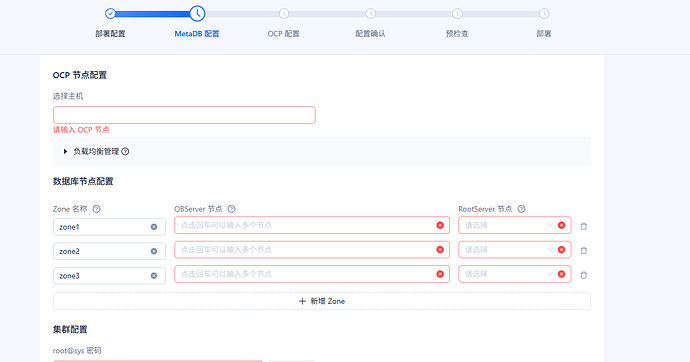The width and height of the screenshot is (690, 362).
Task: Clear the zone3 name field
Action: point(154,276)
